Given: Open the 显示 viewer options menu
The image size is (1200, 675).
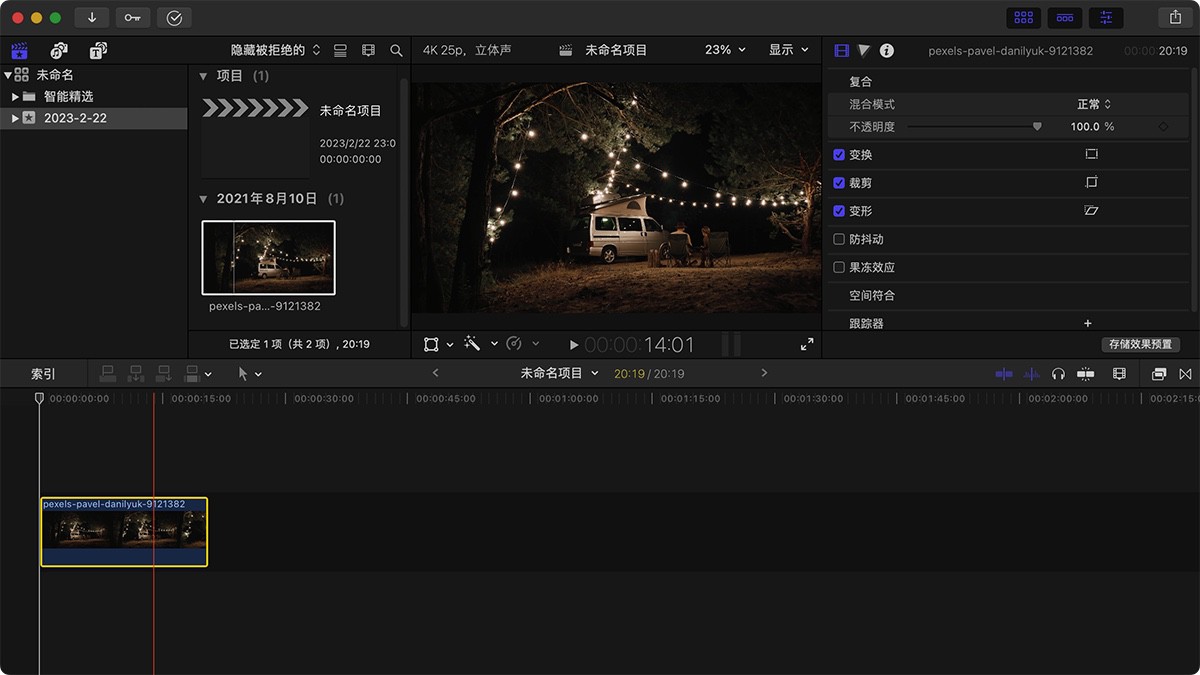Looking at the screenshot, I should pyautogui.click(x=788, y=50).
